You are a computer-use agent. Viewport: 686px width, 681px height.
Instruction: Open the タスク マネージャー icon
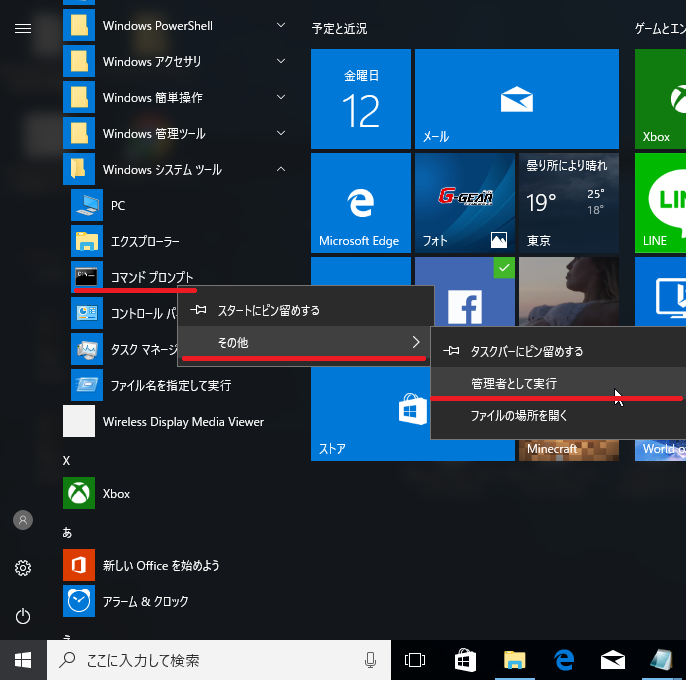(87, 349)
